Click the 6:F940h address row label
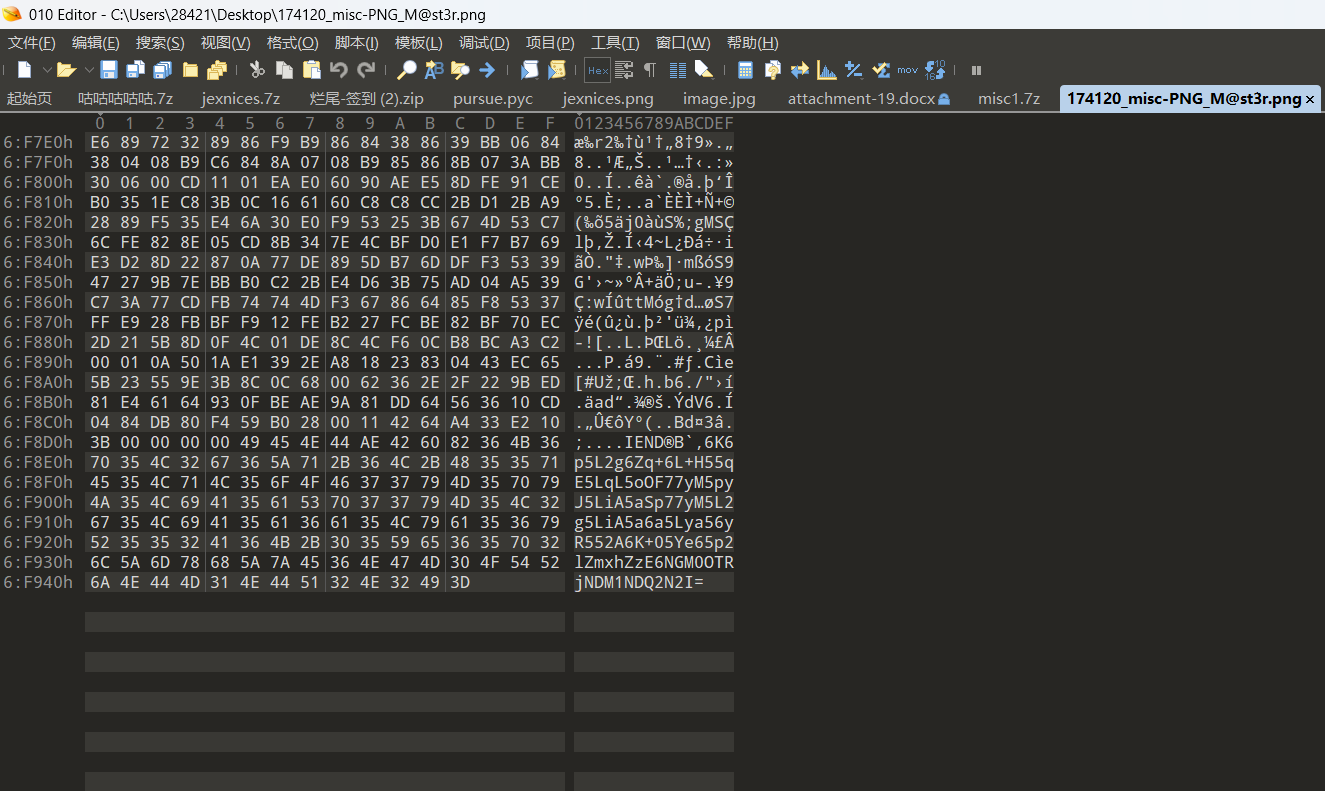This screenshot has height=791, width=1325. point(38,582)
